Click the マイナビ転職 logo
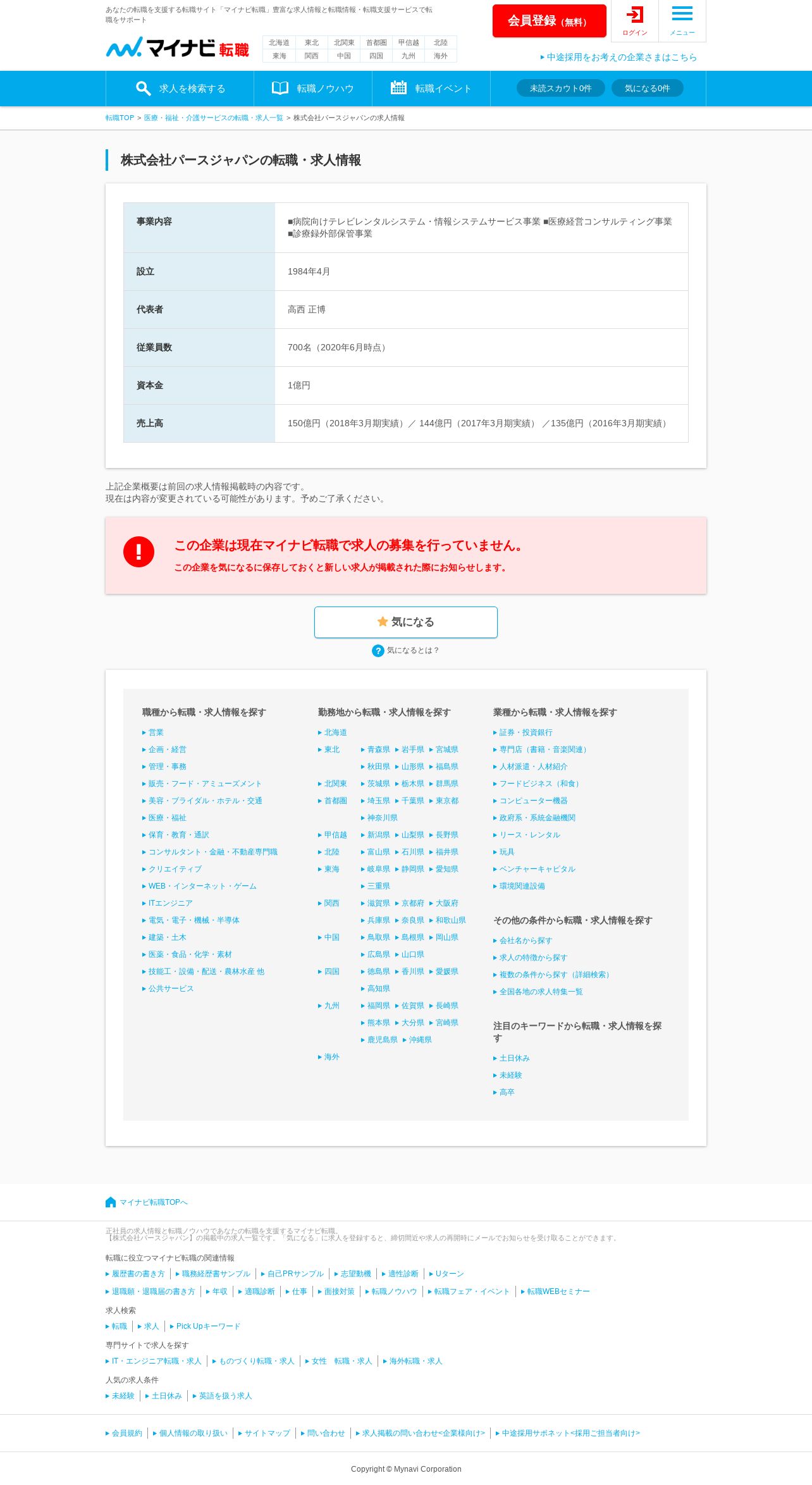This screenshot has width=812, height=1485. pyautogui.click(x=177, y=47)
